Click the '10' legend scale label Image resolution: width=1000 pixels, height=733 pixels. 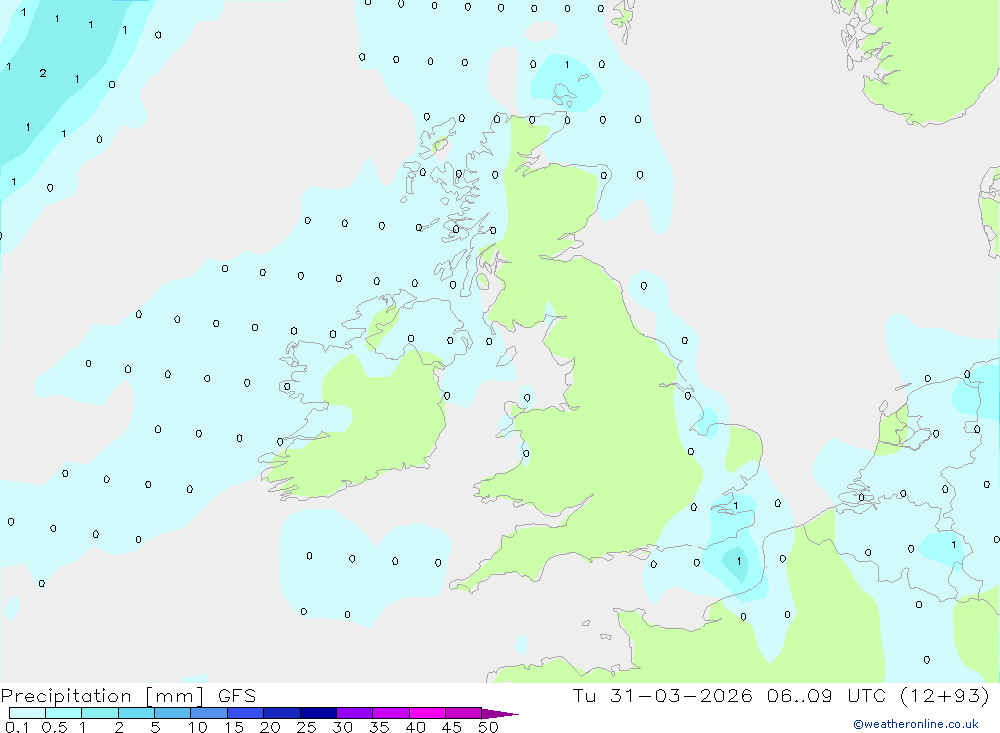(x=198, y=727)
